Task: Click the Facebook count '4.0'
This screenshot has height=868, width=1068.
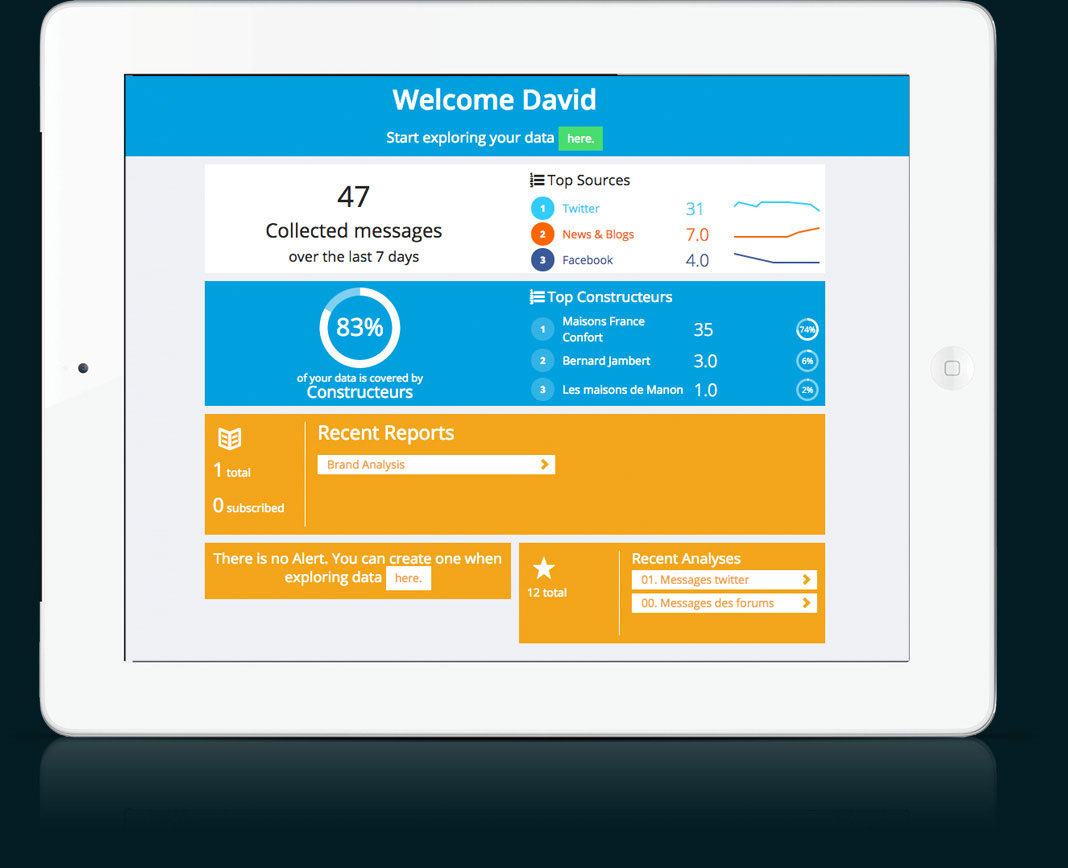Action: tap(697, 261)
